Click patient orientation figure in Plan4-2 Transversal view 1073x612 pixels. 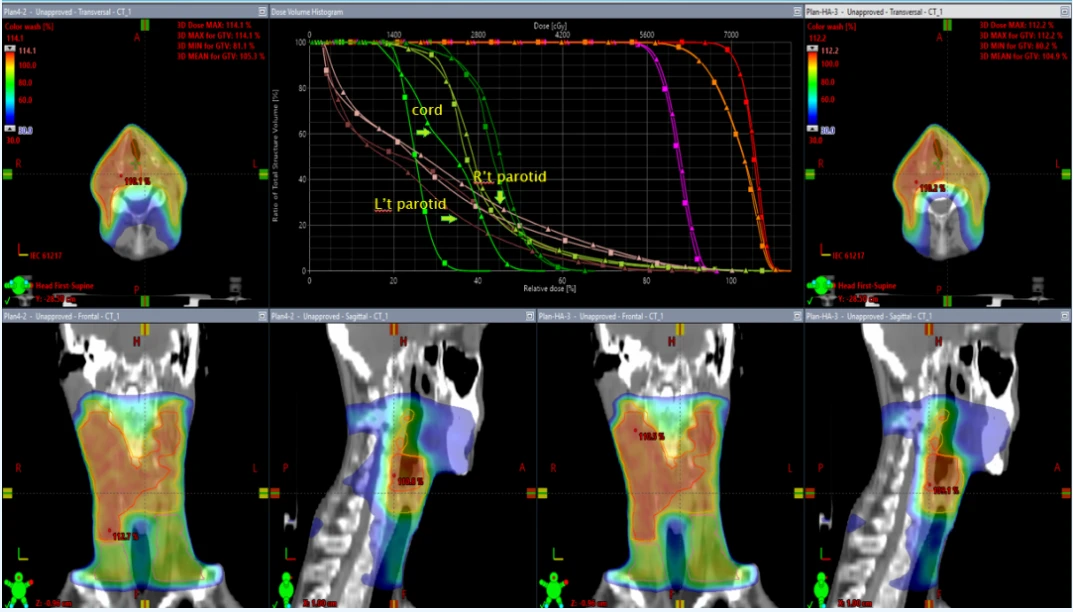click(x=17, y=287)
